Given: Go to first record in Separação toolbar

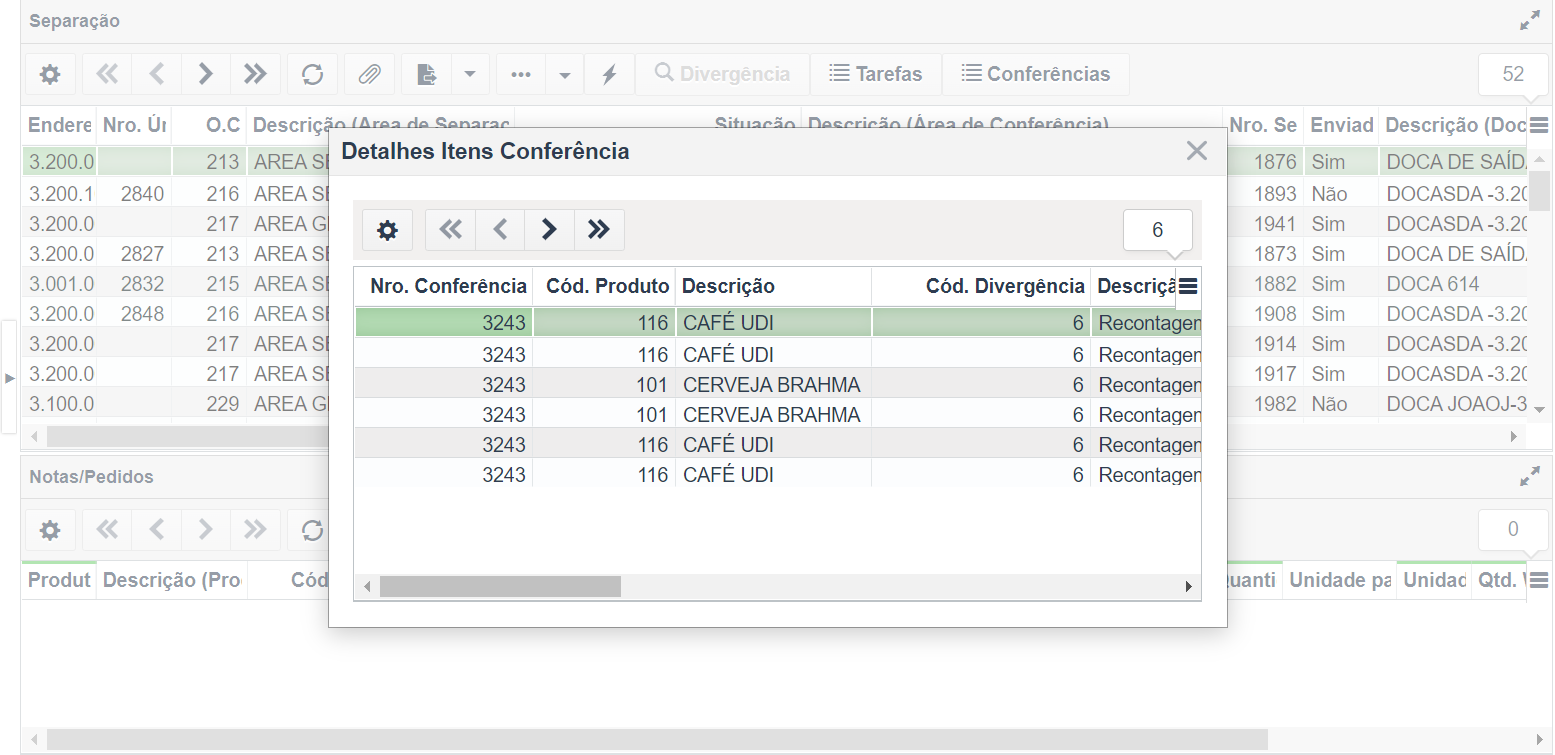Looking at the screenshot, I should pos(107,74).
